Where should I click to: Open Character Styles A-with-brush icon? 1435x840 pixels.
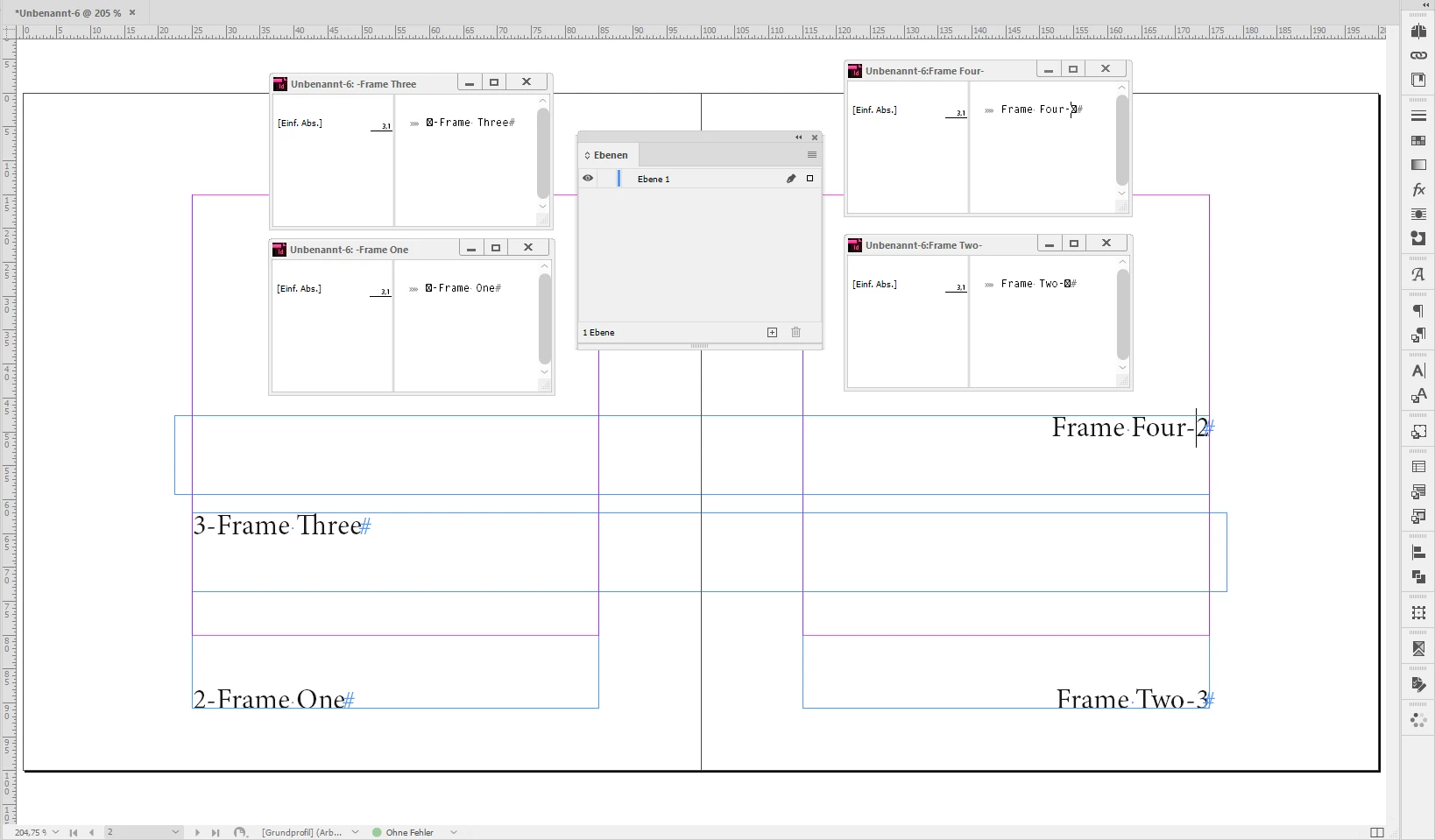click(x=1418, y=395)
